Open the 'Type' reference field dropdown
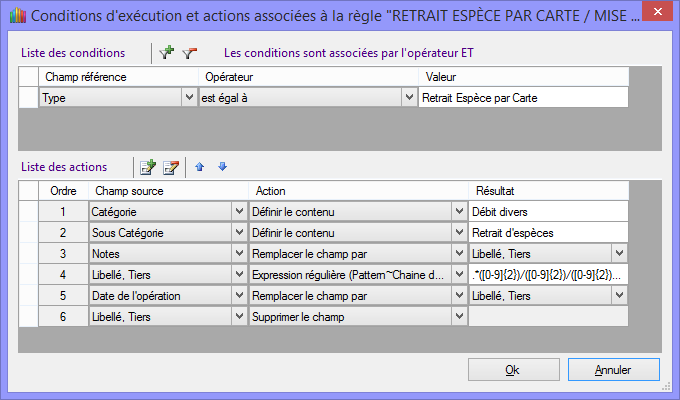Image resolution: width=680 pixels, height=400 pixels. tap(189, 97)
